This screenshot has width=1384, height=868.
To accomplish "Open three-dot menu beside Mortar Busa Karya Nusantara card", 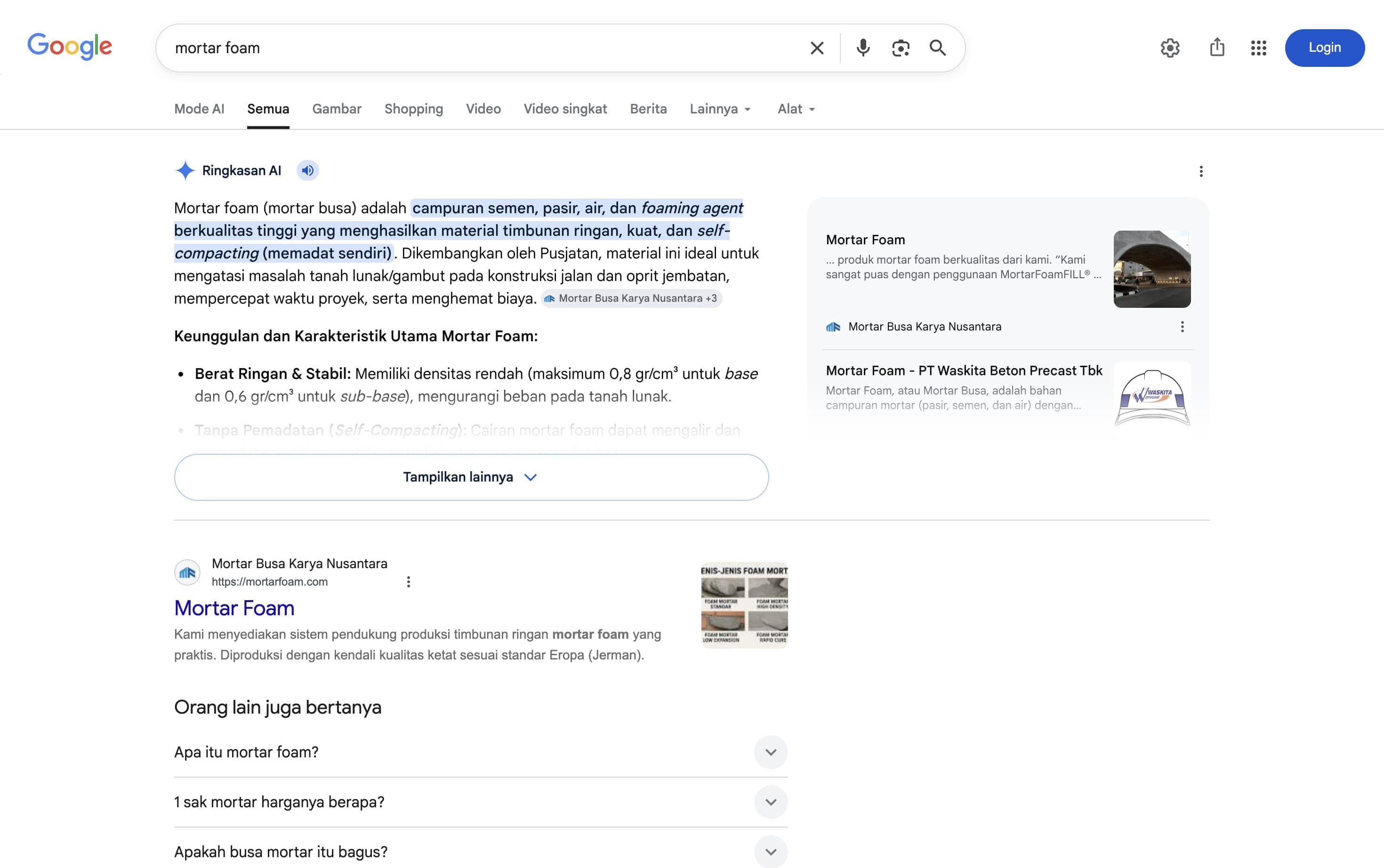I will 1182,327.
